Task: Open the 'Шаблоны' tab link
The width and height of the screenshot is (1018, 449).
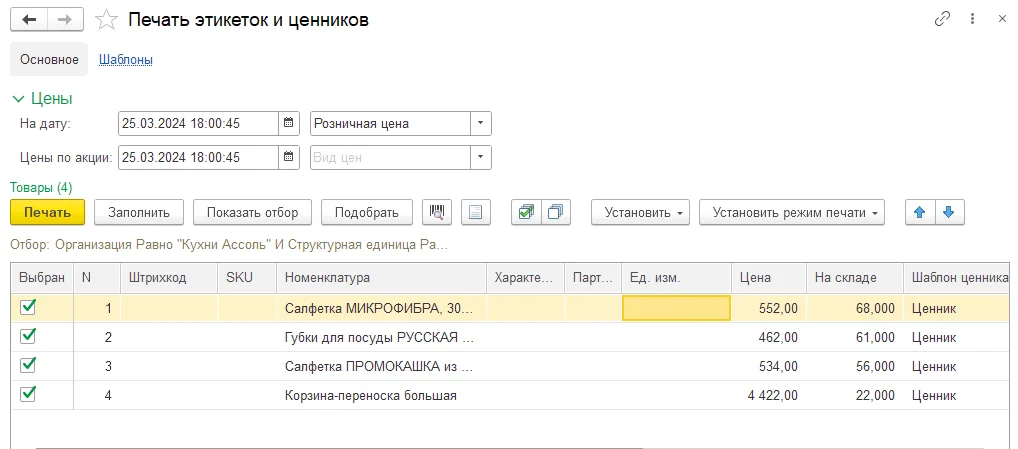Action: pos(125,60)
